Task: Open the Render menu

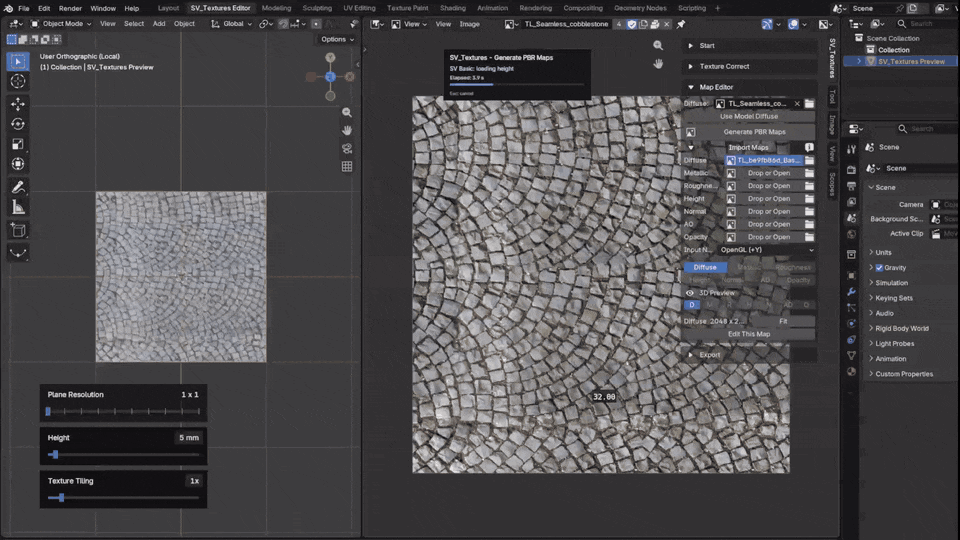Action: 70,9
